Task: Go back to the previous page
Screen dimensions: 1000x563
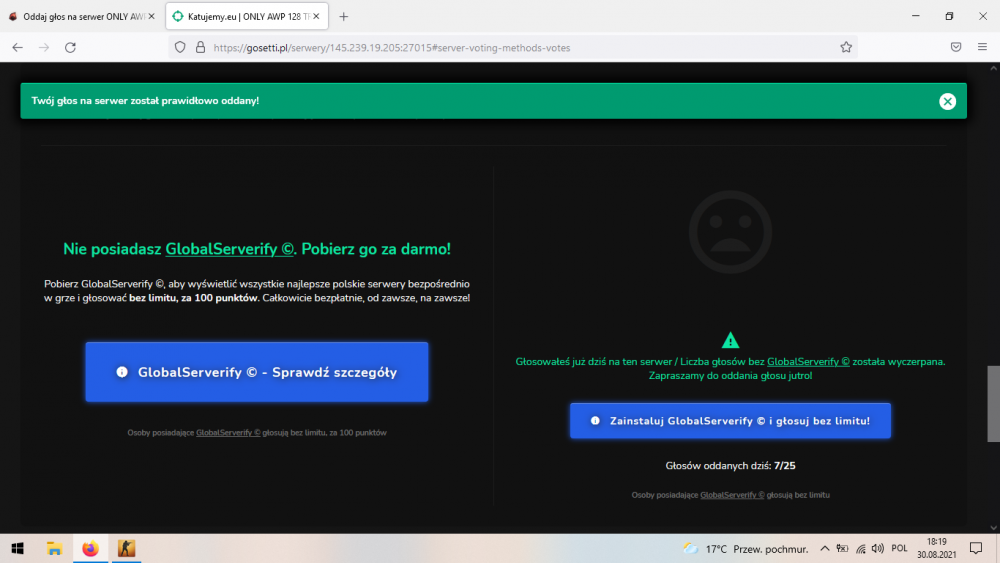Action: tap(17, 47)
